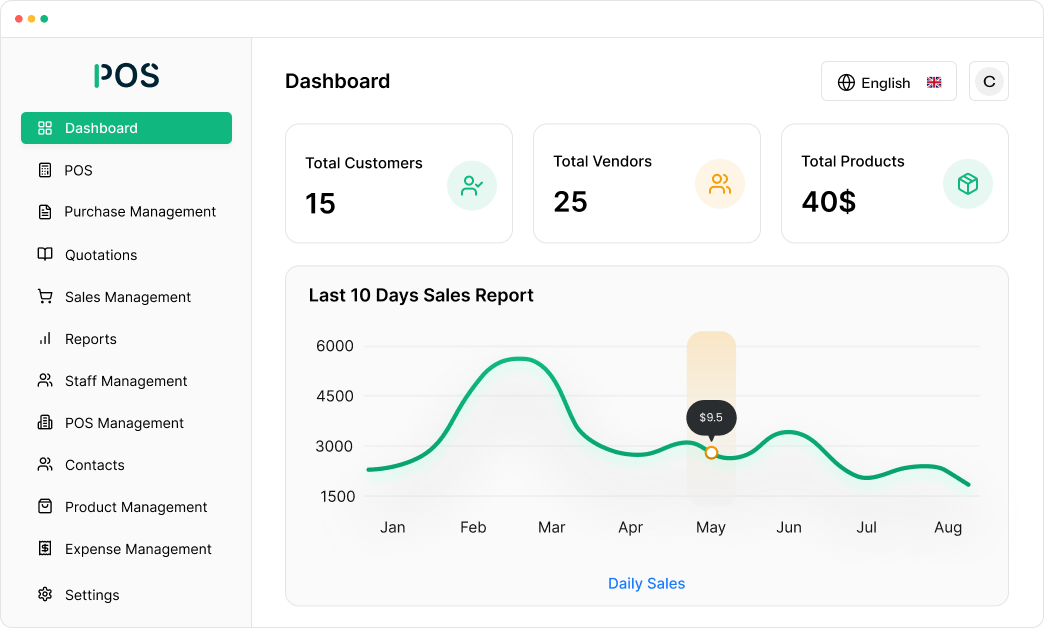Click the UK flag icon
This screenshot has width=1044, height=628.
[934, 82]
